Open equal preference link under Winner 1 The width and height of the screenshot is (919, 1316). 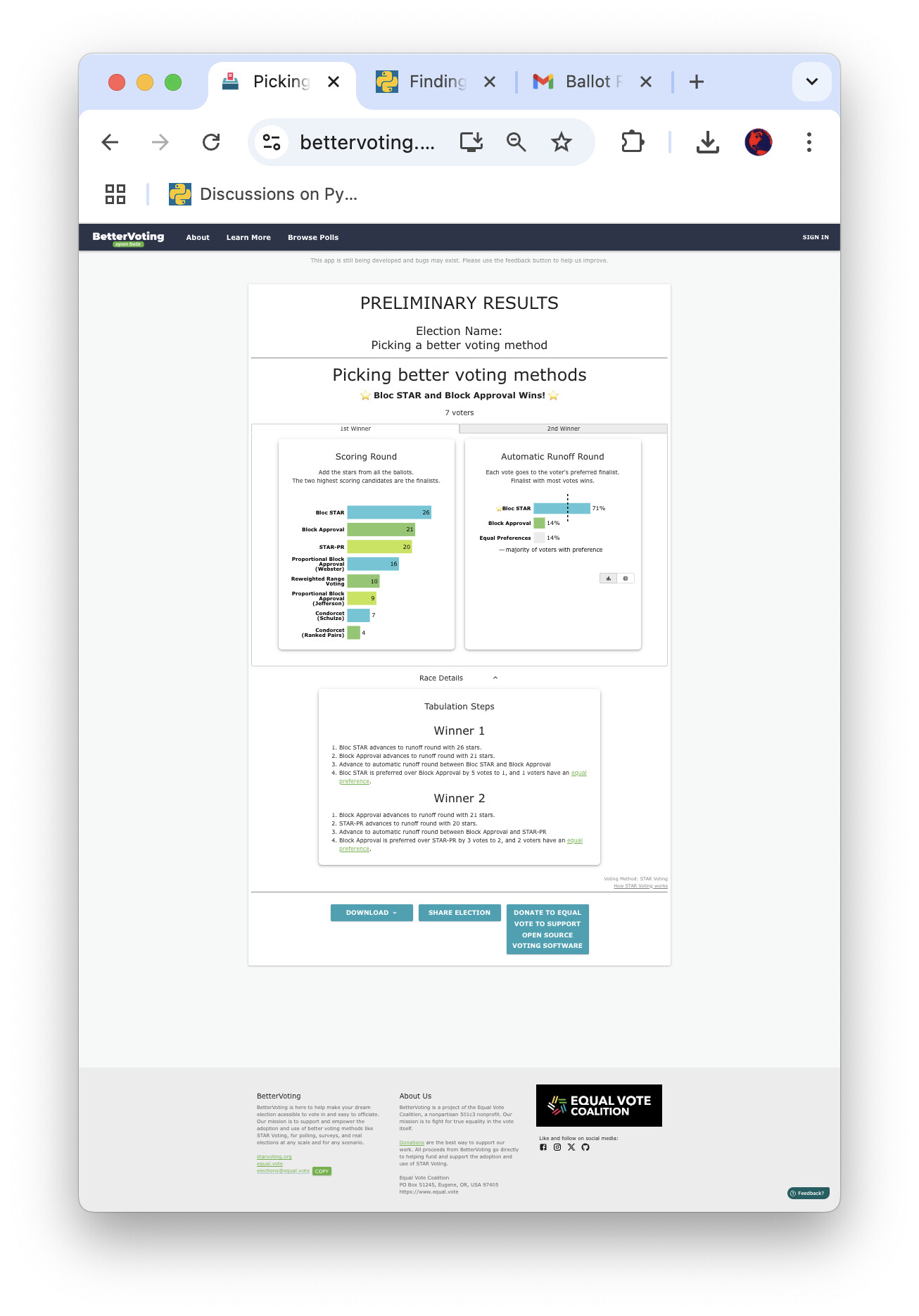pos(578,773)
